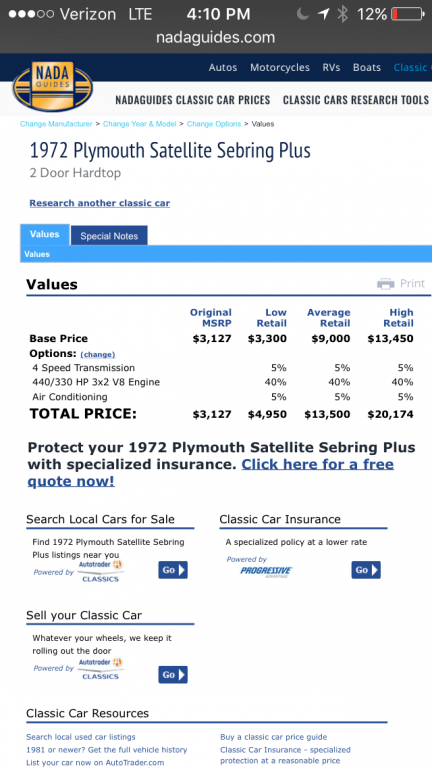The height and width of the screenshot is (768, 432).
Task: Select the Values tab
Action: point(45,234)
